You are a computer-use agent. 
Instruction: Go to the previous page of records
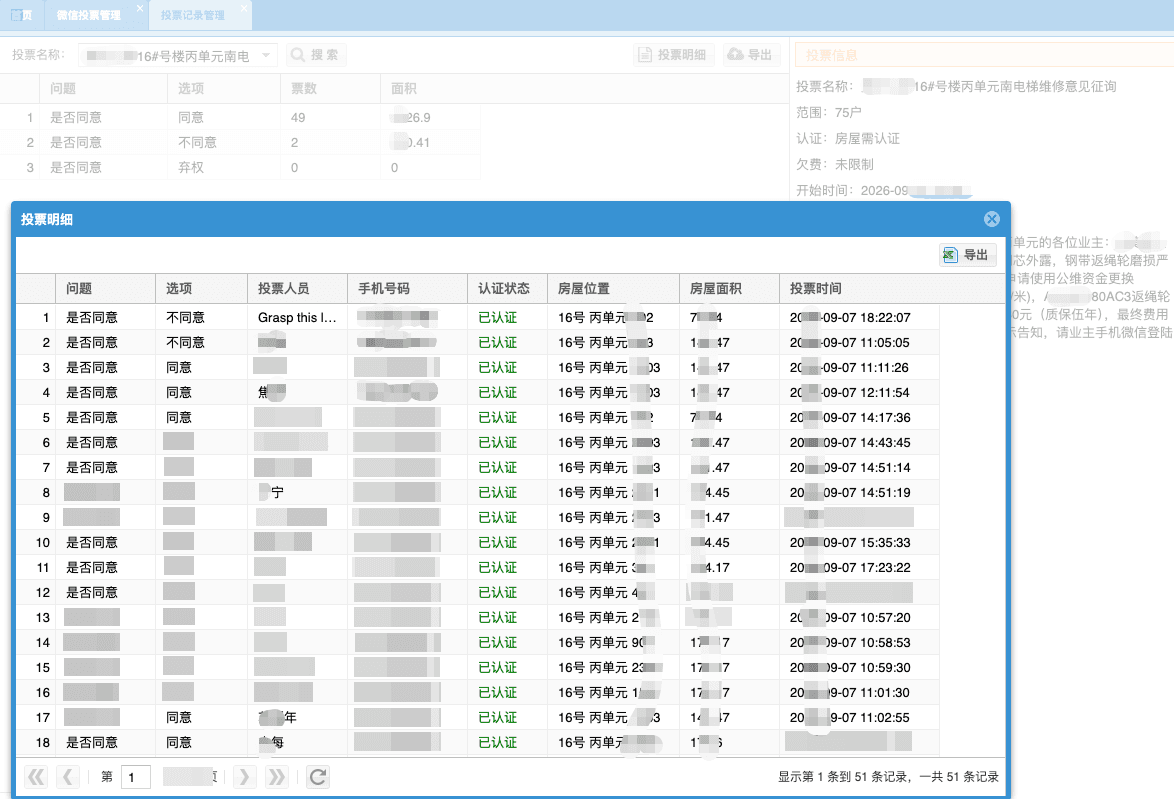click(67, 777)
